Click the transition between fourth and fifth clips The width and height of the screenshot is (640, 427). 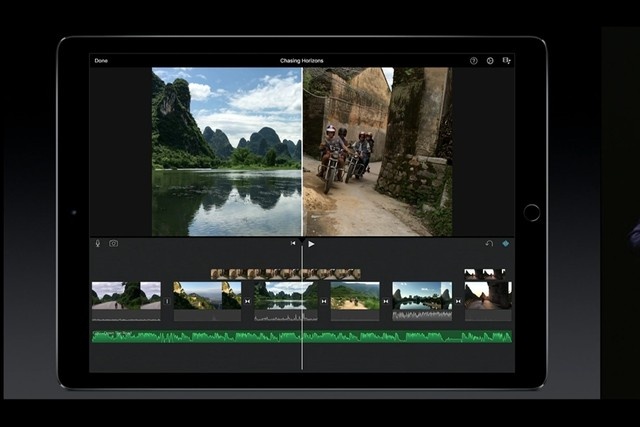[386, 301]
